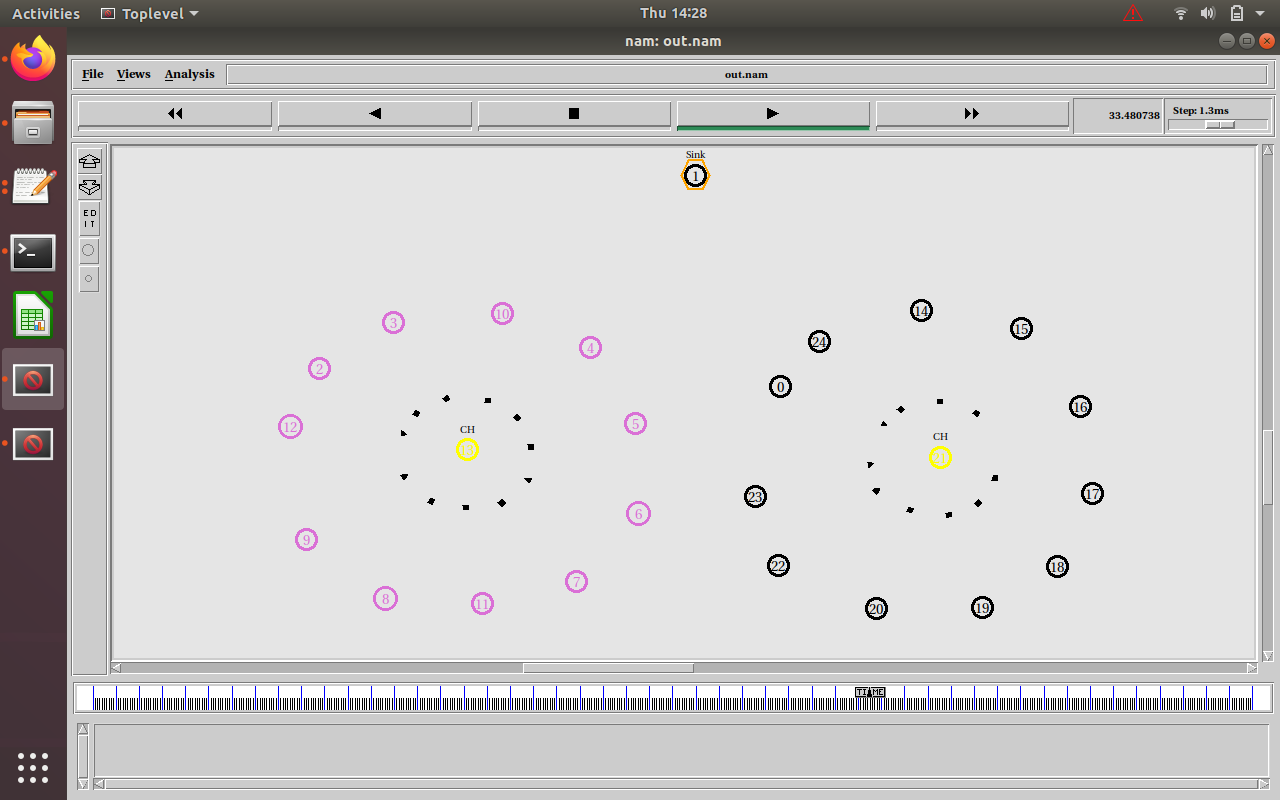Expand the Toplevel application menu
Viewport: 1280px width, 800px height.
150,14
